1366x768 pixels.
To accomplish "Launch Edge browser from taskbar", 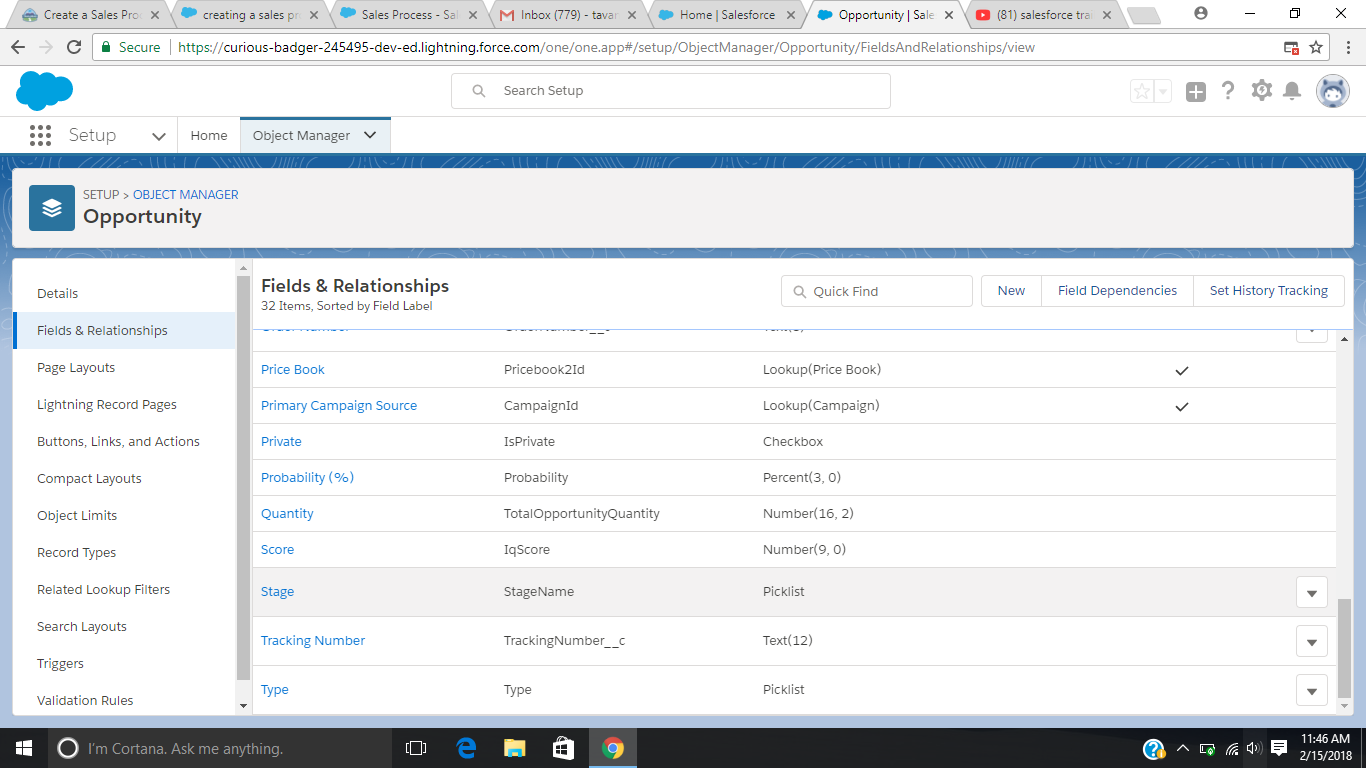I will [466, 748].
